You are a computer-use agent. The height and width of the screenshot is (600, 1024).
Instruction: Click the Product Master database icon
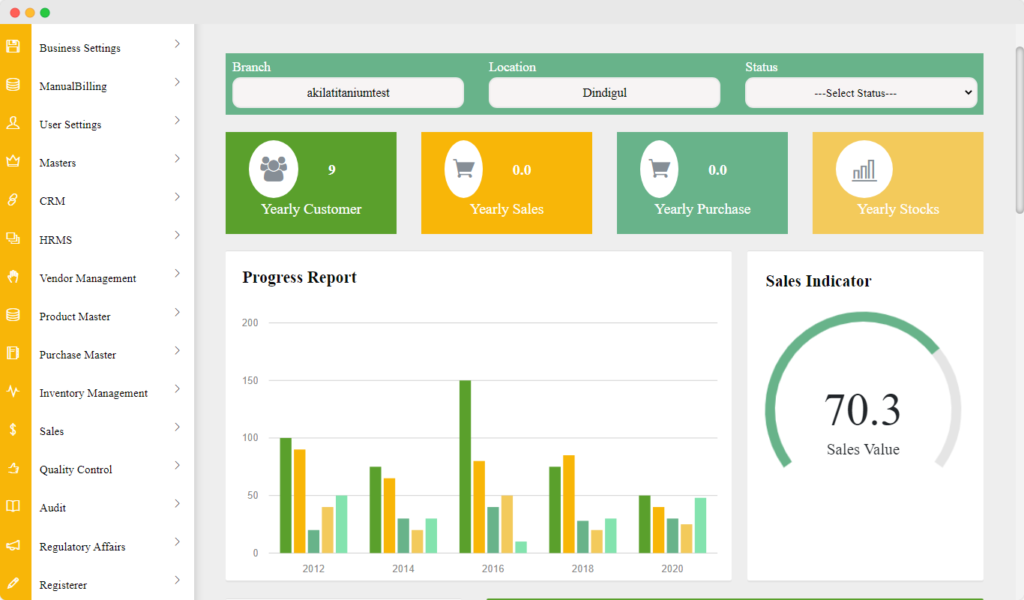[13, 315]
